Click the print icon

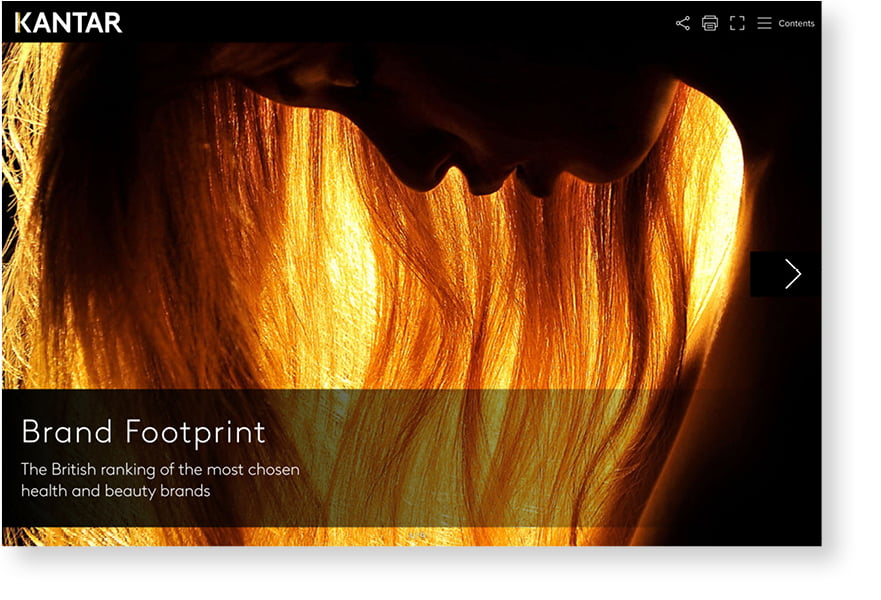click(710, 23)
